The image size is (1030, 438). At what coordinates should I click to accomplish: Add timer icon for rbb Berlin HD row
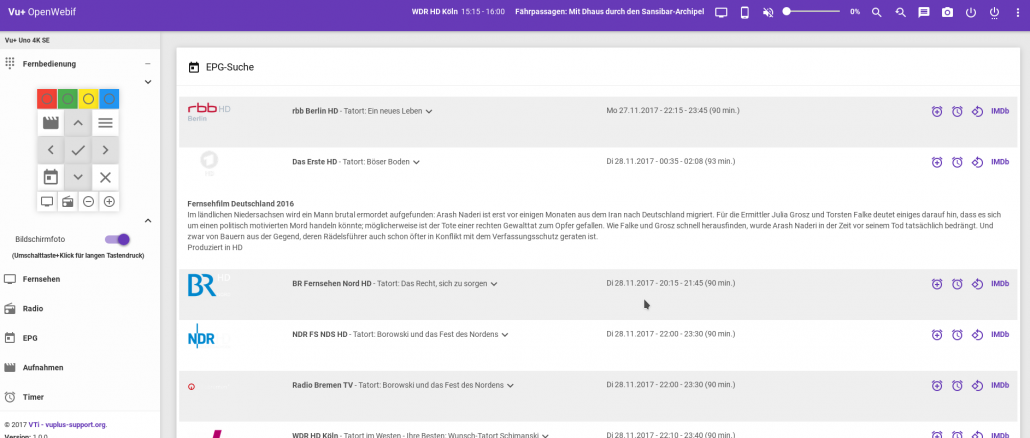point(937,112)
